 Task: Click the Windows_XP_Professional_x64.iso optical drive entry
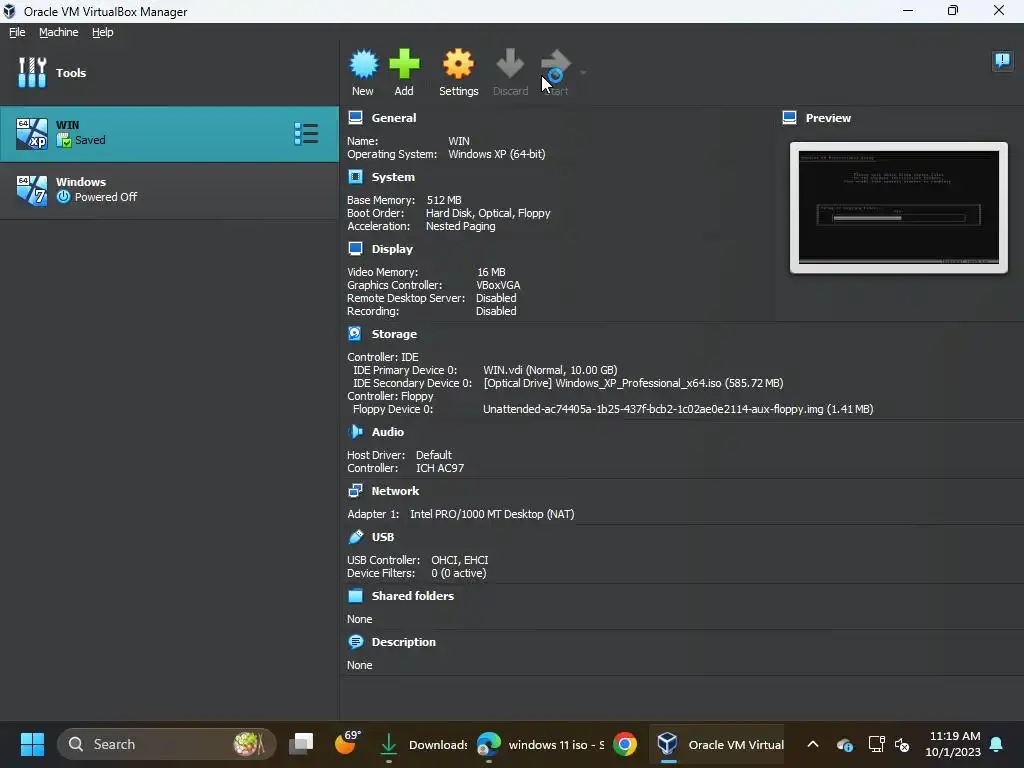coord(633,383)
